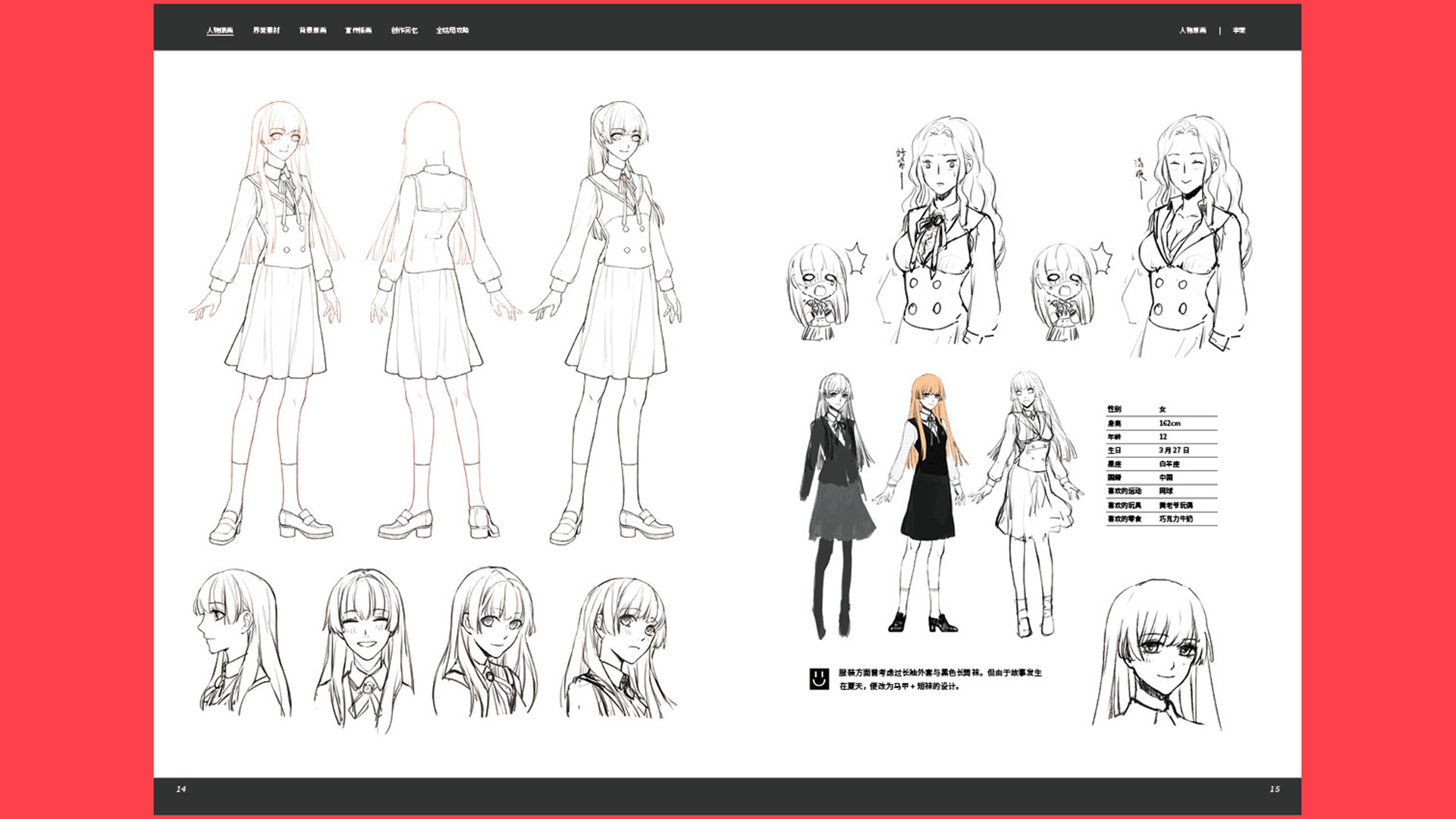Click the 人物原画 breadcrumb at top right
Screen dimensions: 1456x819
1192,30
